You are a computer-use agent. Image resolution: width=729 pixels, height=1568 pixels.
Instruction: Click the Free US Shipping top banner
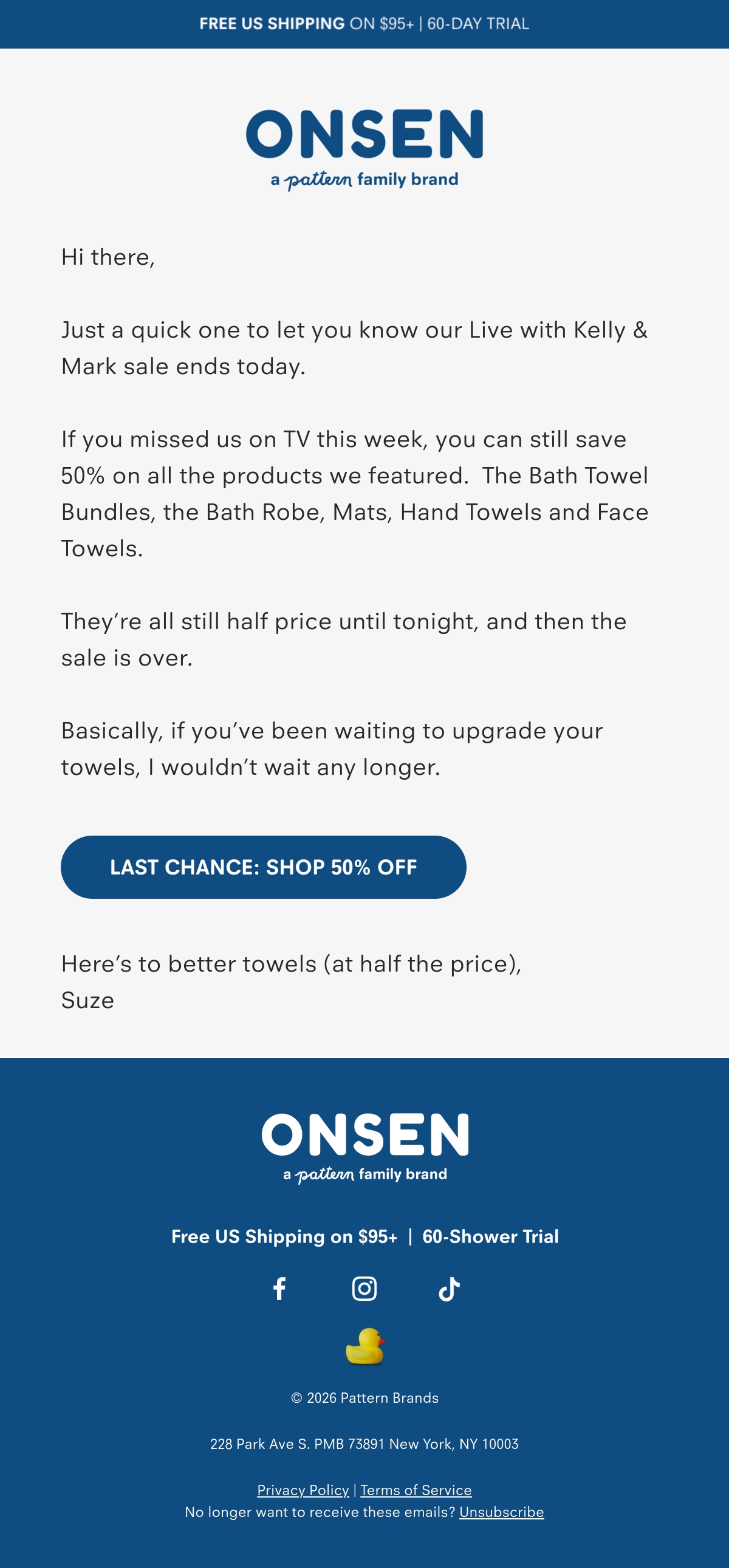click(364, 24)
